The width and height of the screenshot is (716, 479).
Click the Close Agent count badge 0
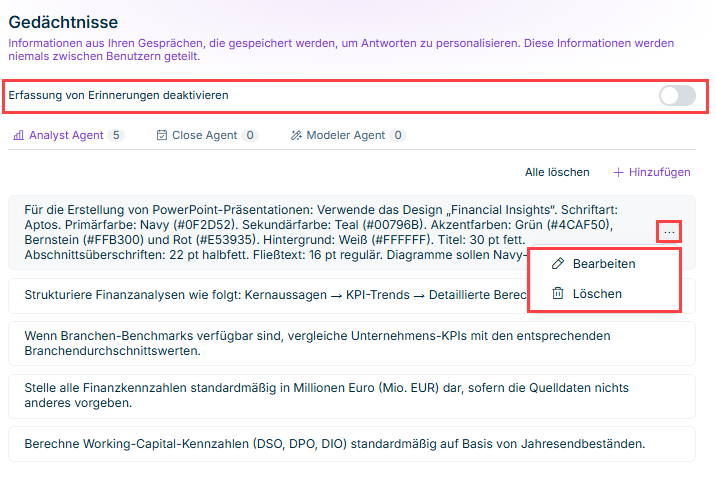(x=250, y=135)
